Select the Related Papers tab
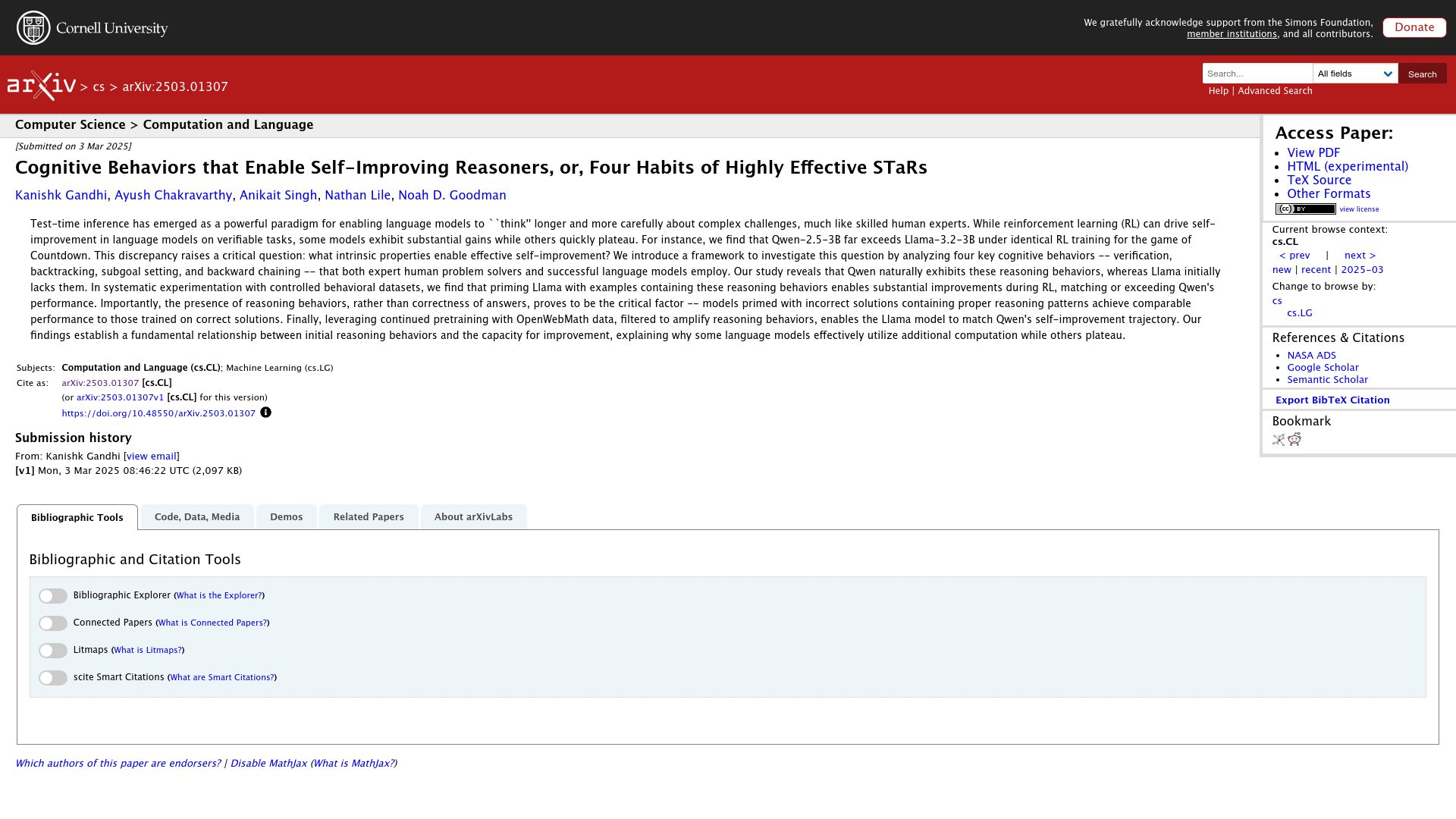Image resolution: width=1456 pixels, height=819 pixels. (x=369, y=517)
